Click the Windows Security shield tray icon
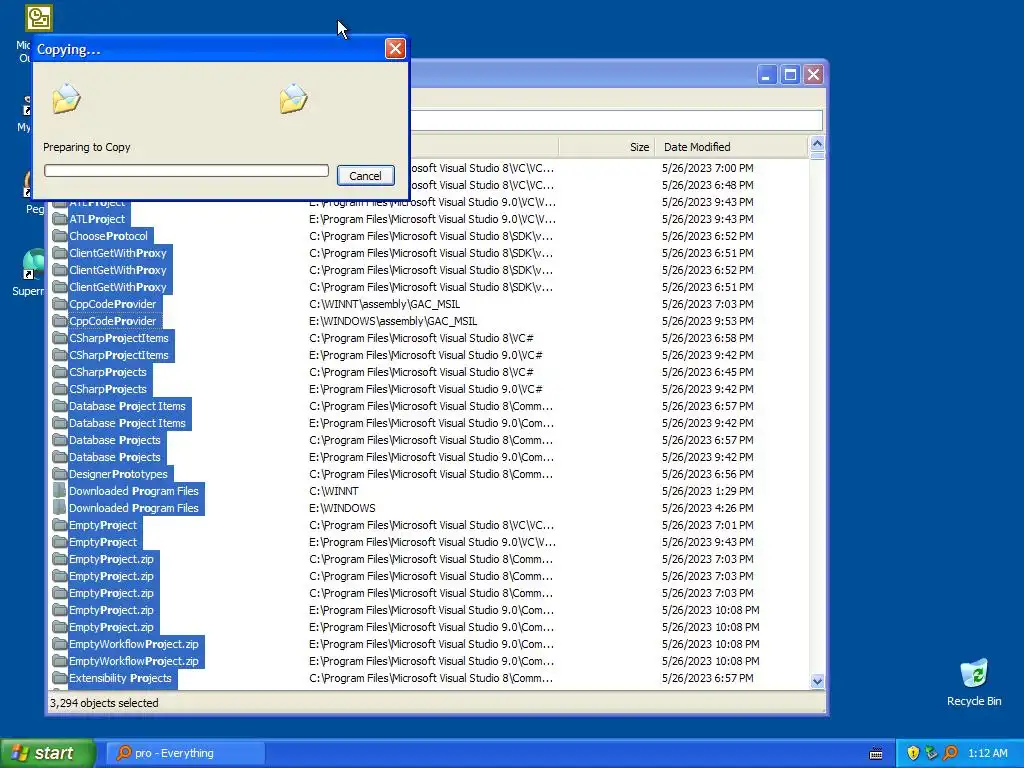Viewport: 1024px width, 768px height. pos(913,753)
